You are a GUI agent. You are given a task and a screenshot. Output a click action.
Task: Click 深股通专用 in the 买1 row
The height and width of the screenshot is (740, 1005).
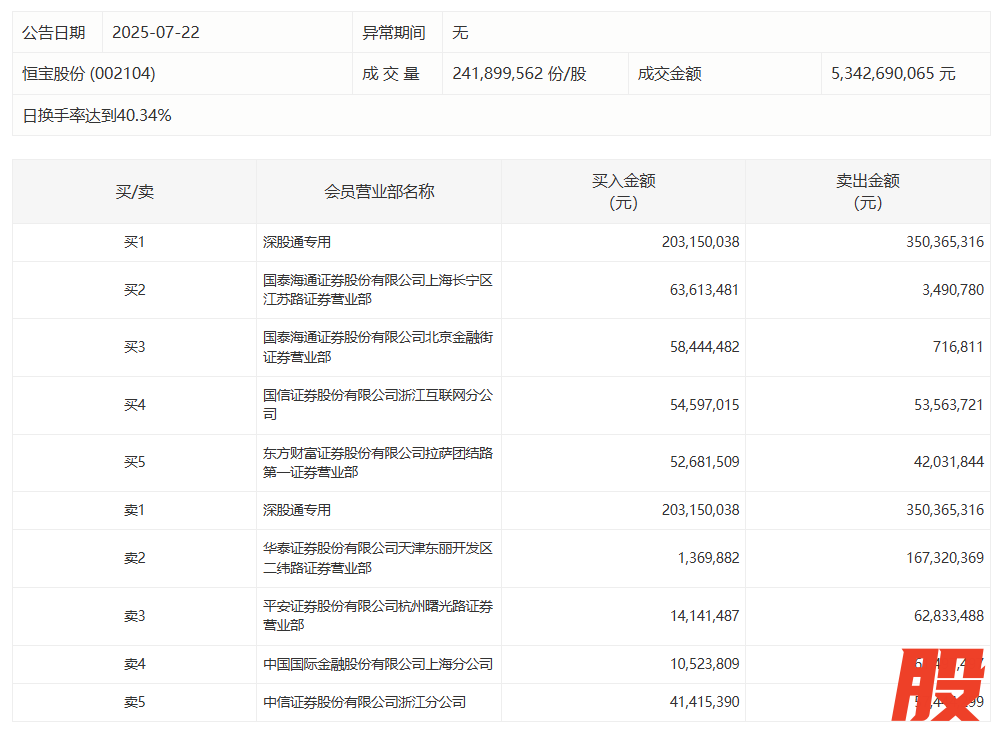(x=297, y=242)
